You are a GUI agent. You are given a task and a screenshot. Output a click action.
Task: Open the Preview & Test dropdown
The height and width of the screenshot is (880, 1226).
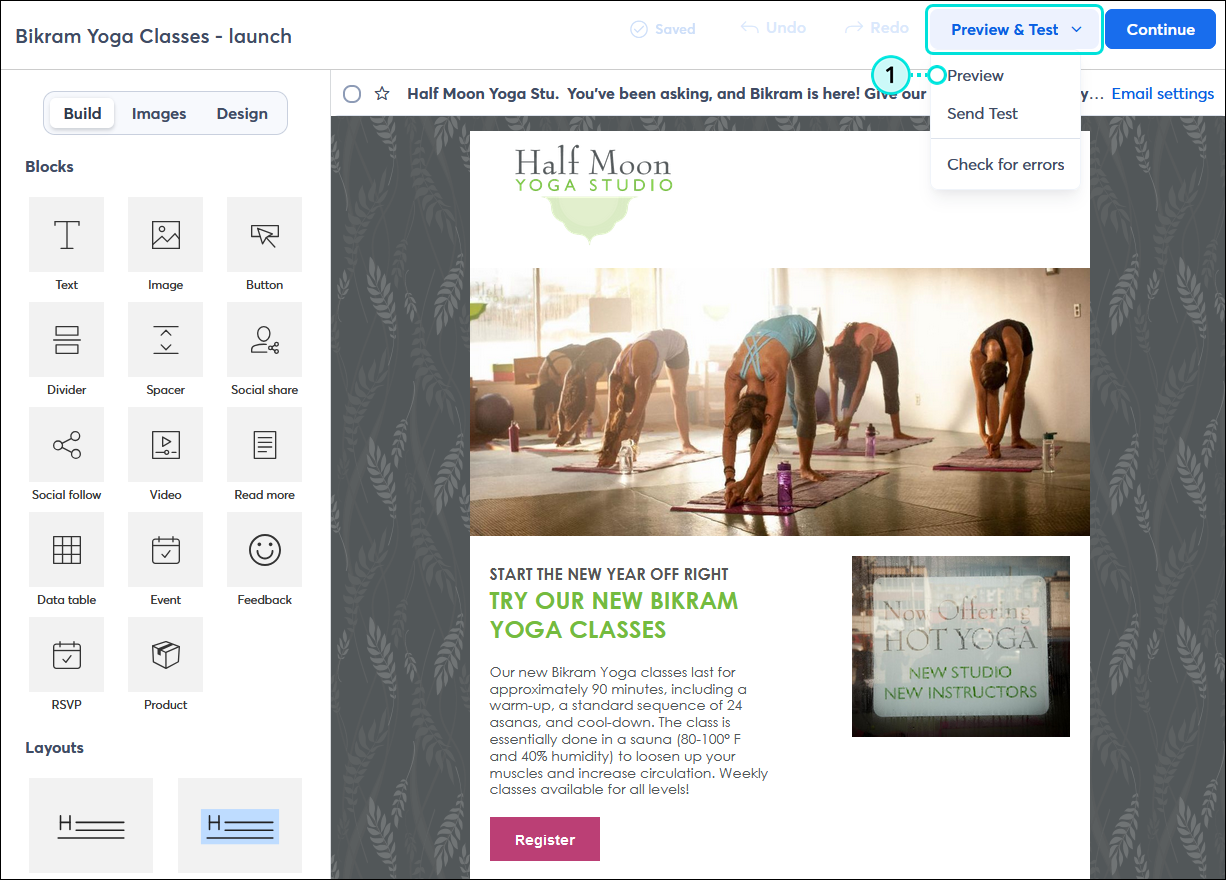tap(1015, 30)
